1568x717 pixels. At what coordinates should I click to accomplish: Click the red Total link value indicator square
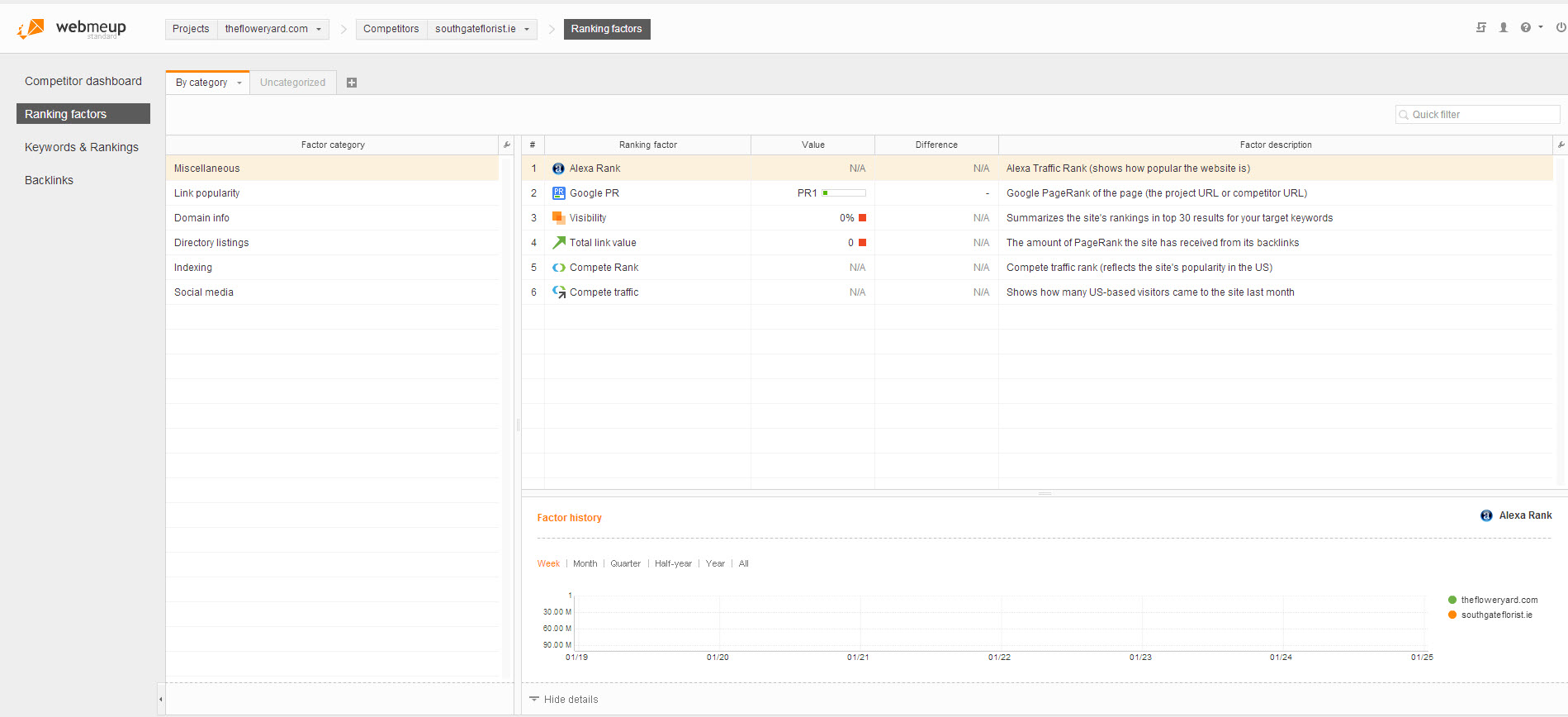click(x=862, y=243)
